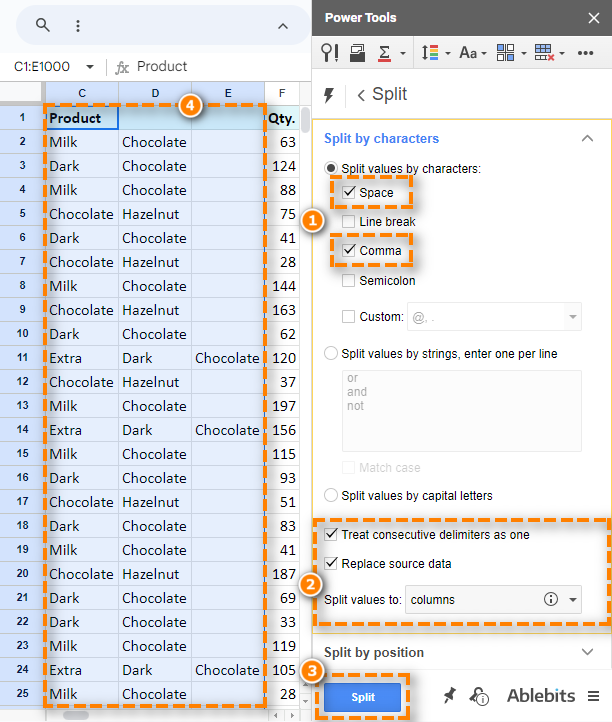Go back using the Split back arrow
Image resolution: width=612 pixels, height=722 pixels.
pyautogui.click(x=361, y=95)
